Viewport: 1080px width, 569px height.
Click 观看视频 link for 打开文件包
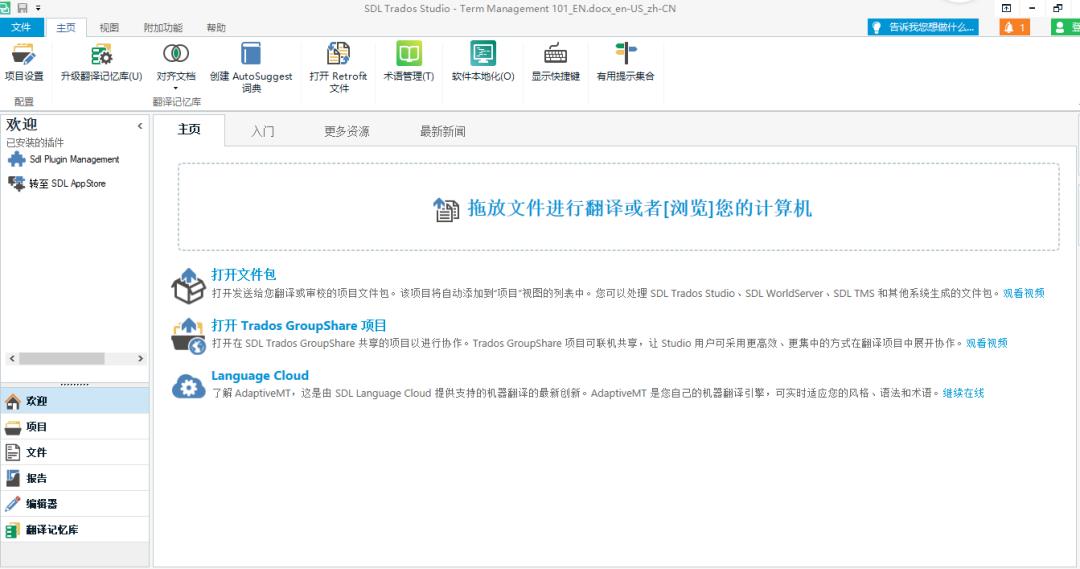[x=1024, y=293]
